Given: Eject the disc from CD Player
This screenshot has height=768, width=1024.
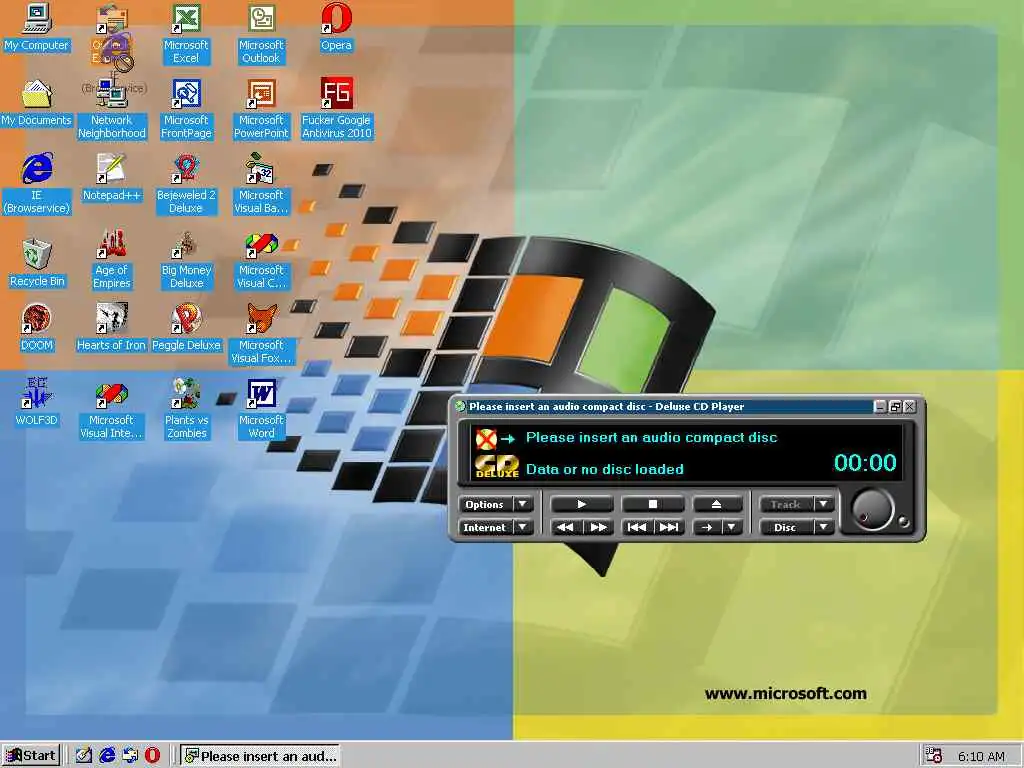Looking at the screenshot, I should point(716,504).
